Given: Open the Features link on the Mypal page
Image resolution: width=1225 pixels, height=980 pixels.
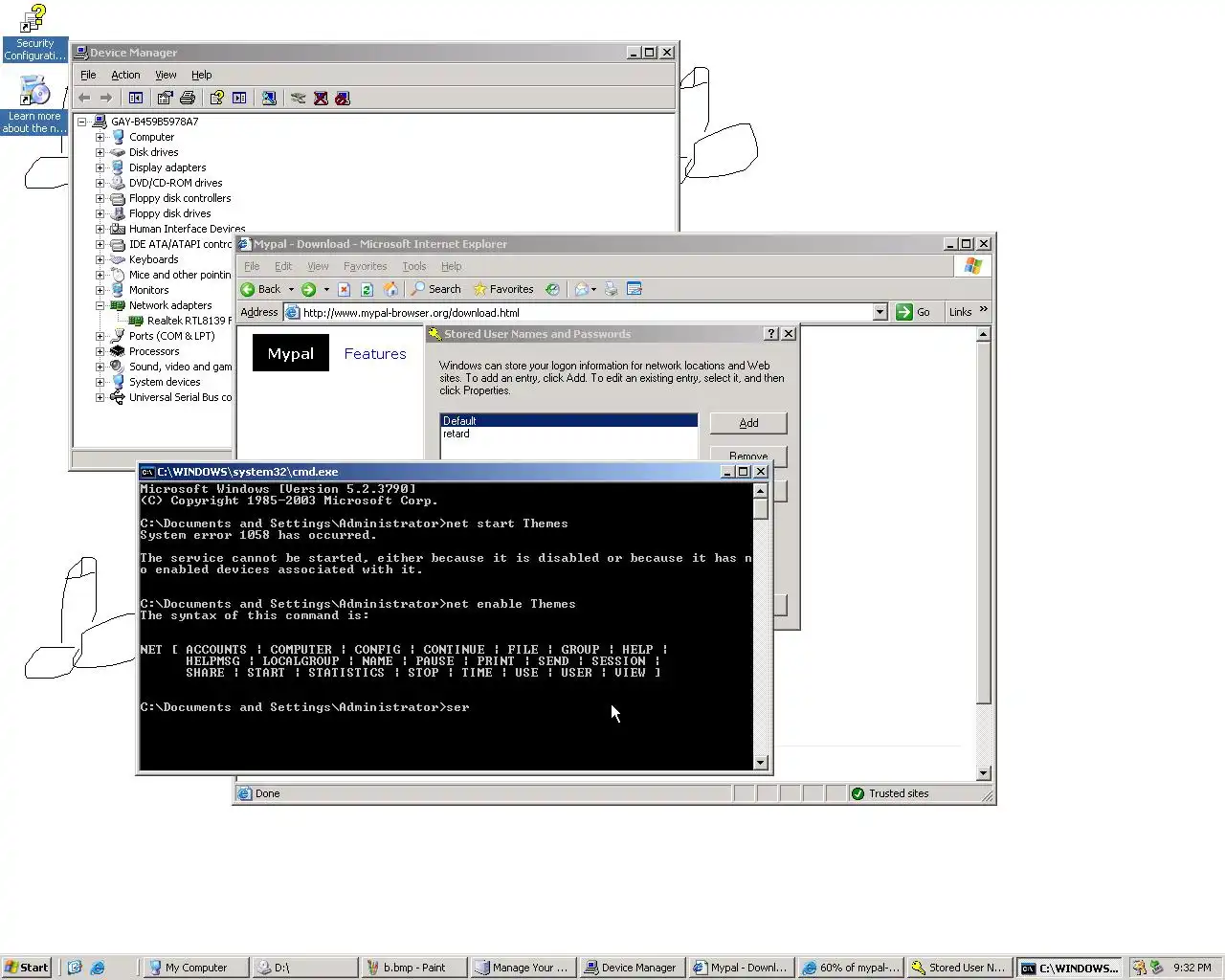Looking at the screenshot, I should point(375,353).
